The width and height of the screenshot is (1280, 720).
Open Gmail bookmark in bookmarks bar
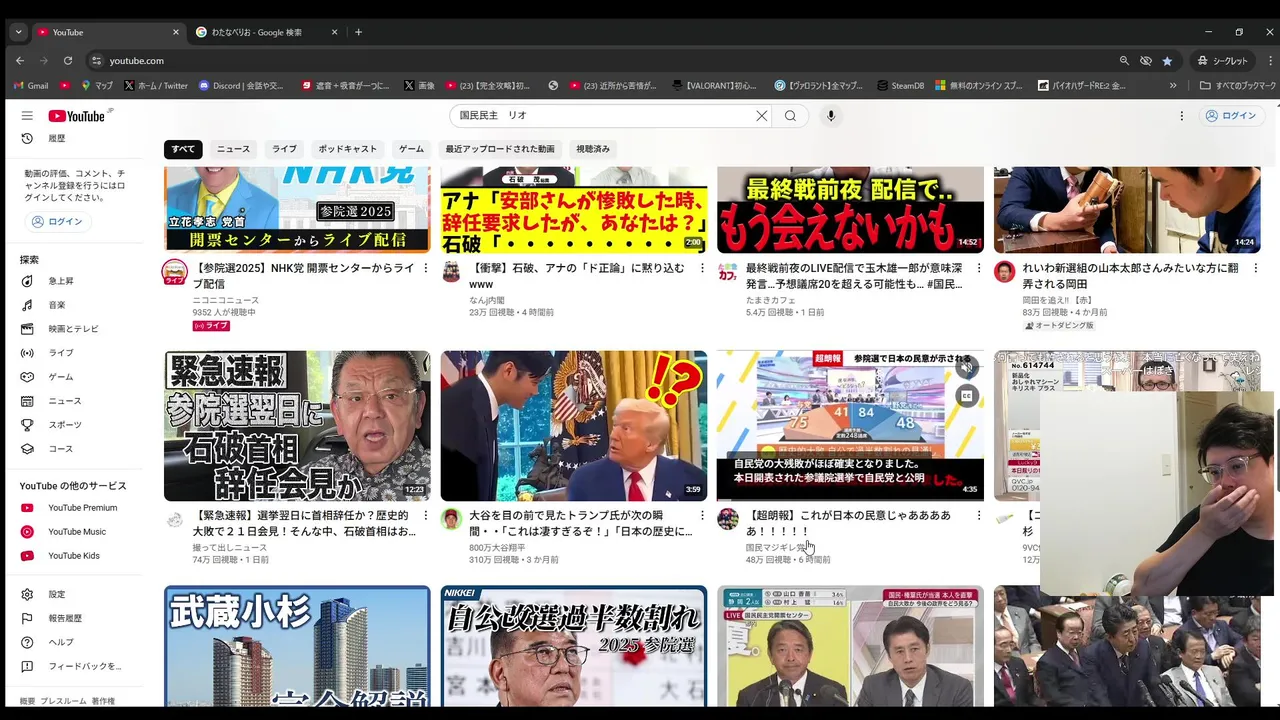(x=30, y=86)
